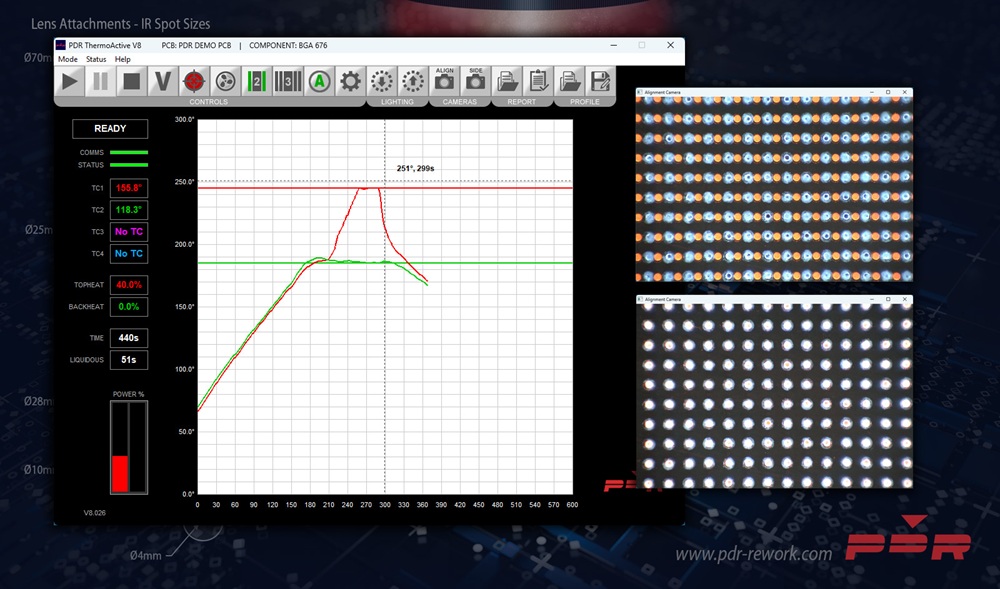Screen dimensions: 1000x589
Task: Click the clipboard checklist report icon
Action: 539,81
